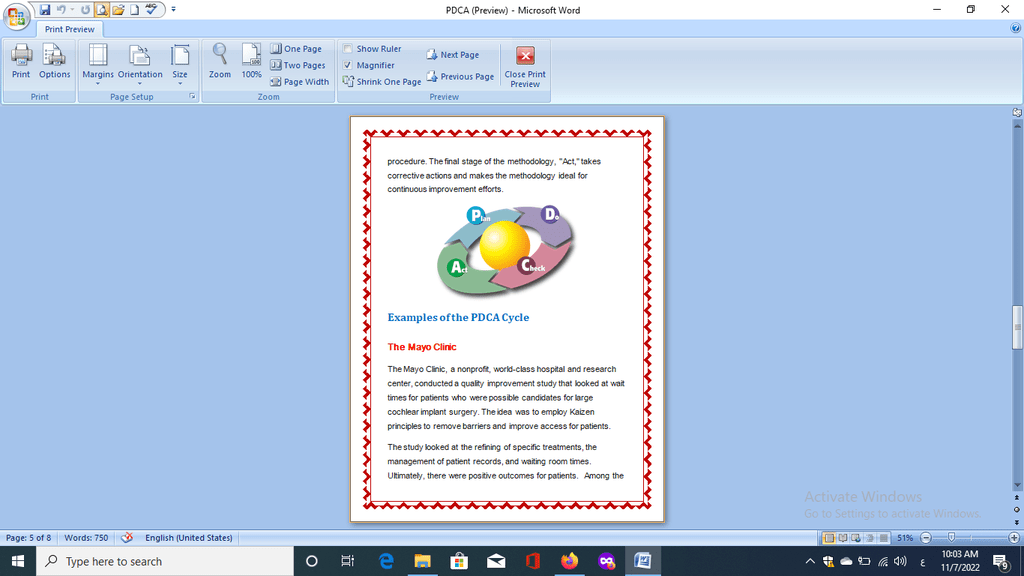Show Two Pages view
The width and height of the screenshot is (1024, 576).
click(x=298, y=65)
